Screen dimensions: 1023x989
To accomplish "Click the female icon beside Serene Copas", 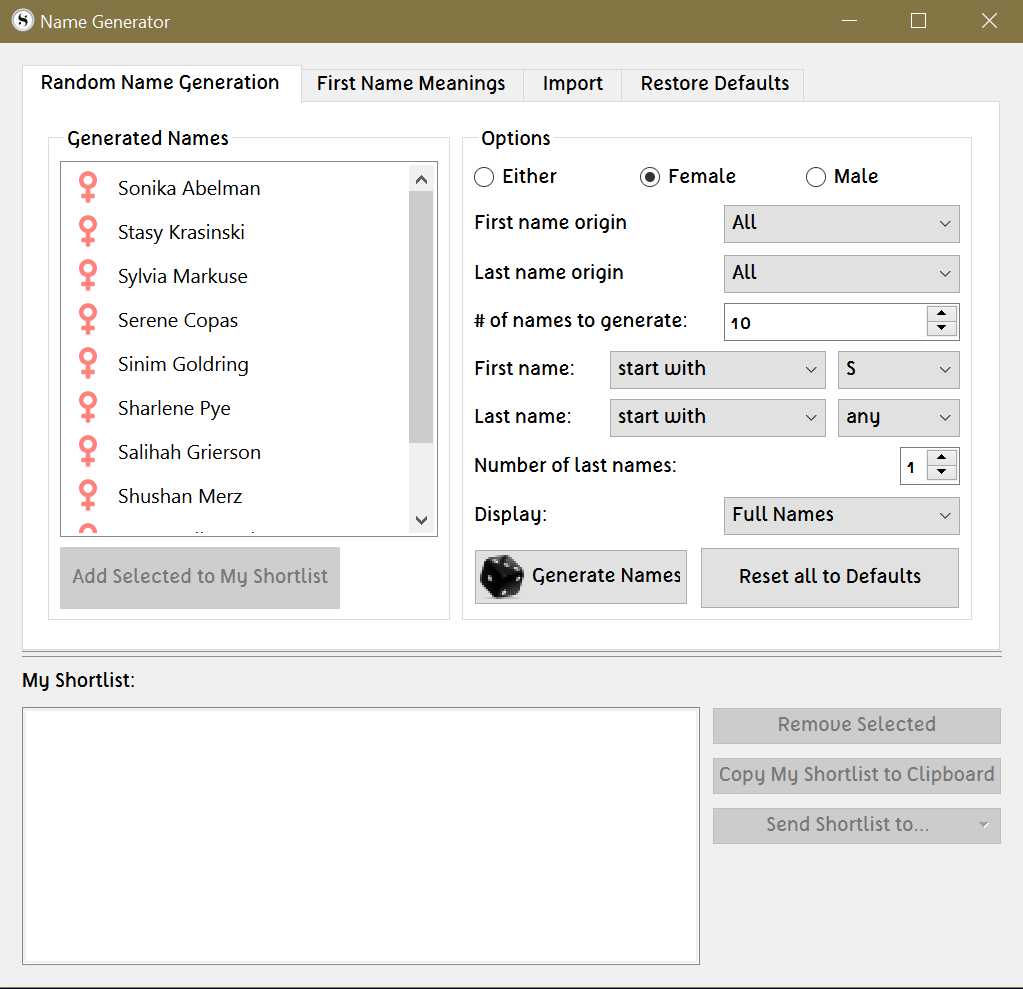I will tap(88, 320).
